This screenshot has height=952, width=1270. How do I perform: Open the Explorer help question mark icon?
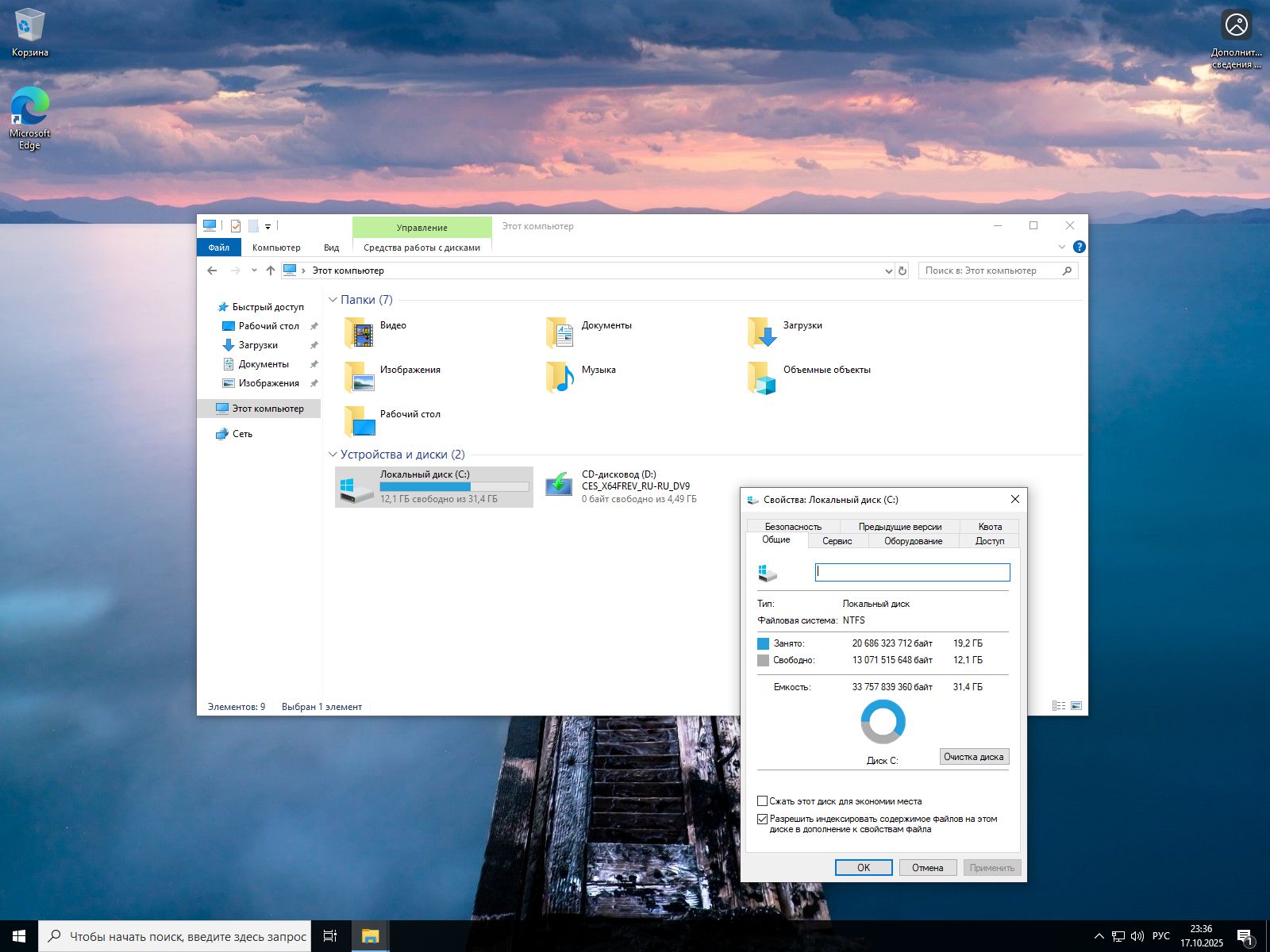(1079, 247)
